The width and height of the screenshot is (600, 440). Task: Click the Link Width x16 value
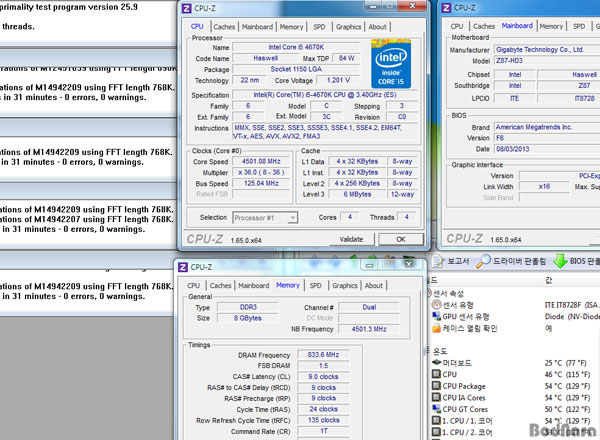click(544, 186)
